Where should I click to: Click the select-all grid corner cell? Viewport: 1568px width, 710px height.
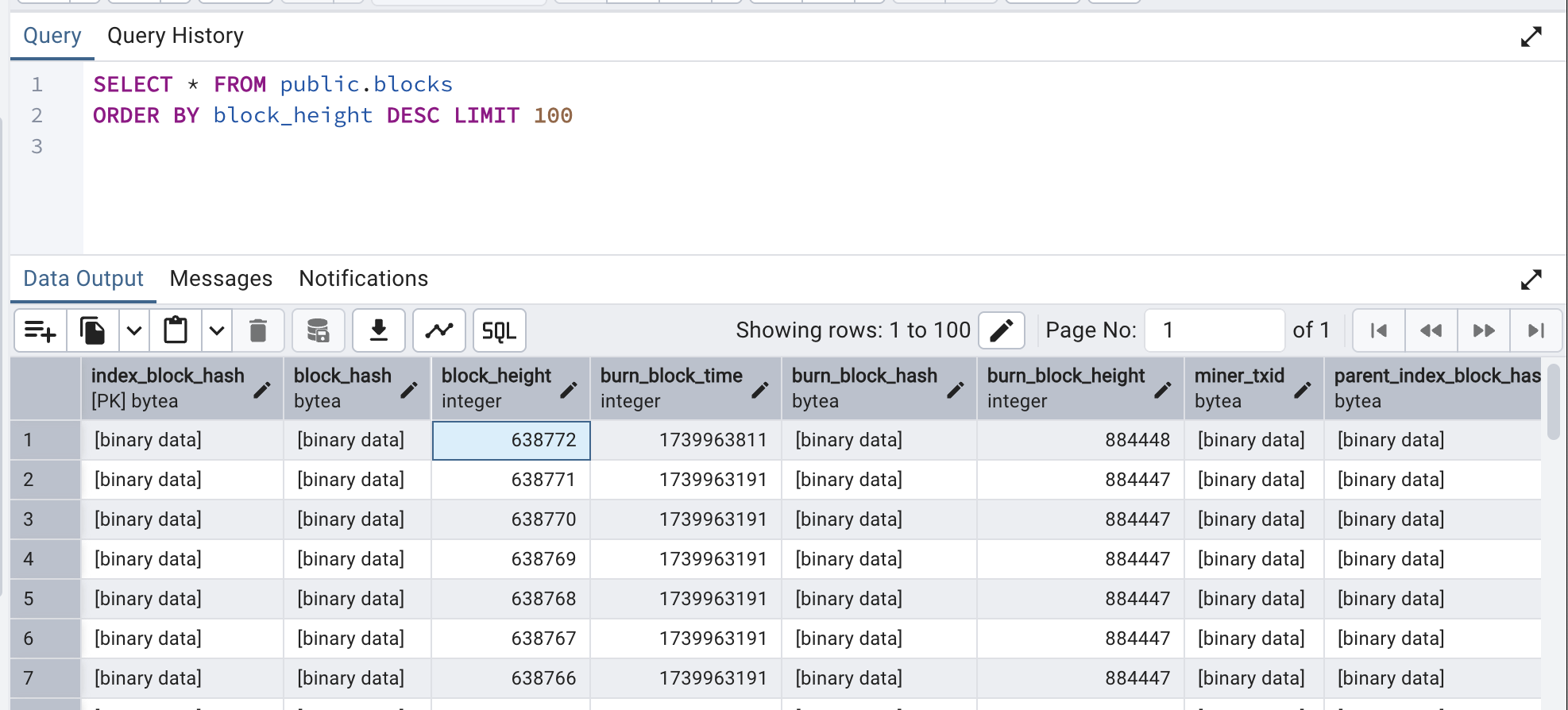coord(45,388)
